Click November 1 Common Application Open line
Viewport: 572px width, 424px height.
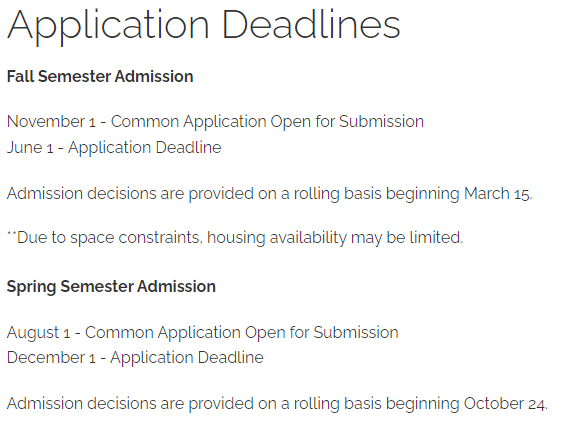point(215,122)
